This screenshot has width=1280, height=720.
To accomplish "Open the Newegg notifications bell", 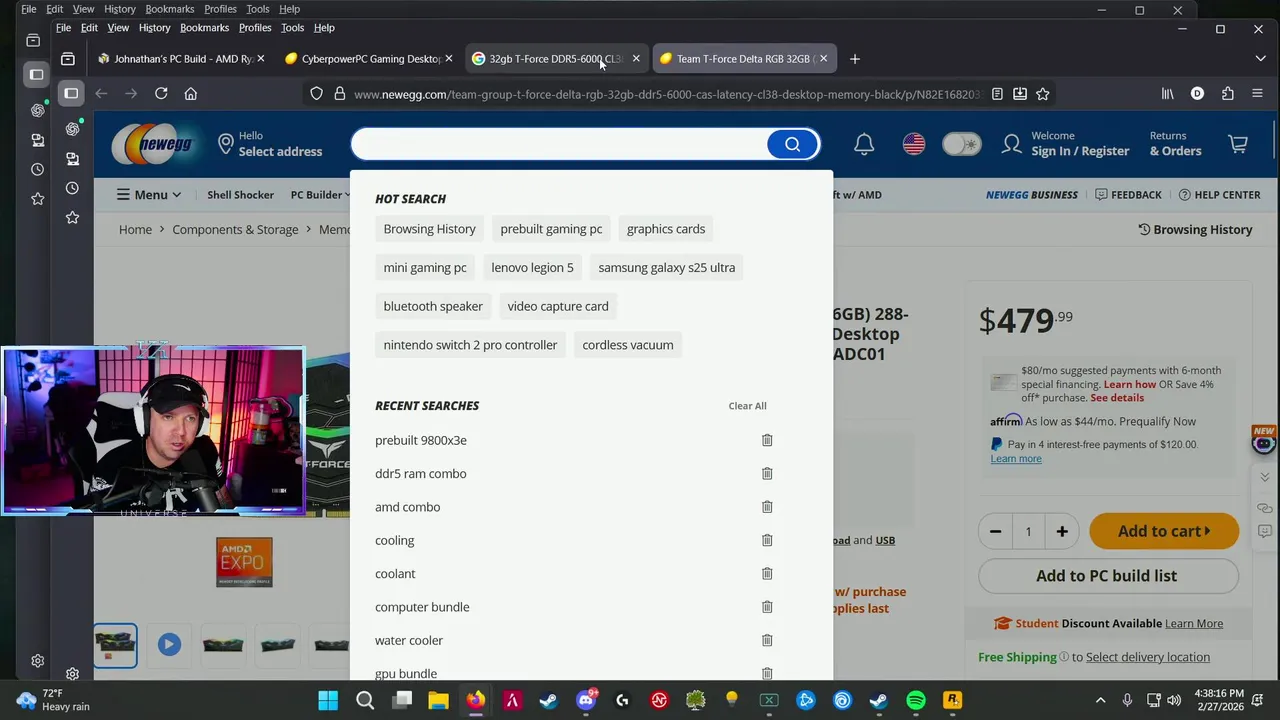I will pyautogui.click(x=864, y=144).
